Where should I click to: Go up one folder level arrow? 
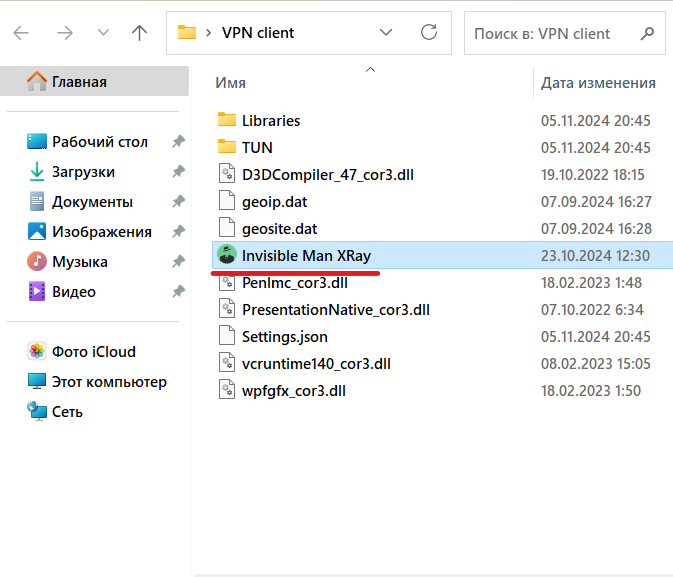pyautogui.click(x=139, y=33)
